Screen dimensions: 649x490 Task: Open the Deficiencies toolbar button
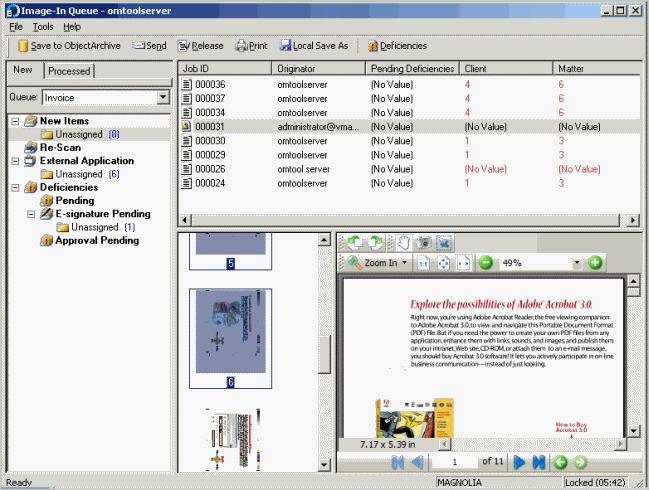pos(396,46)
